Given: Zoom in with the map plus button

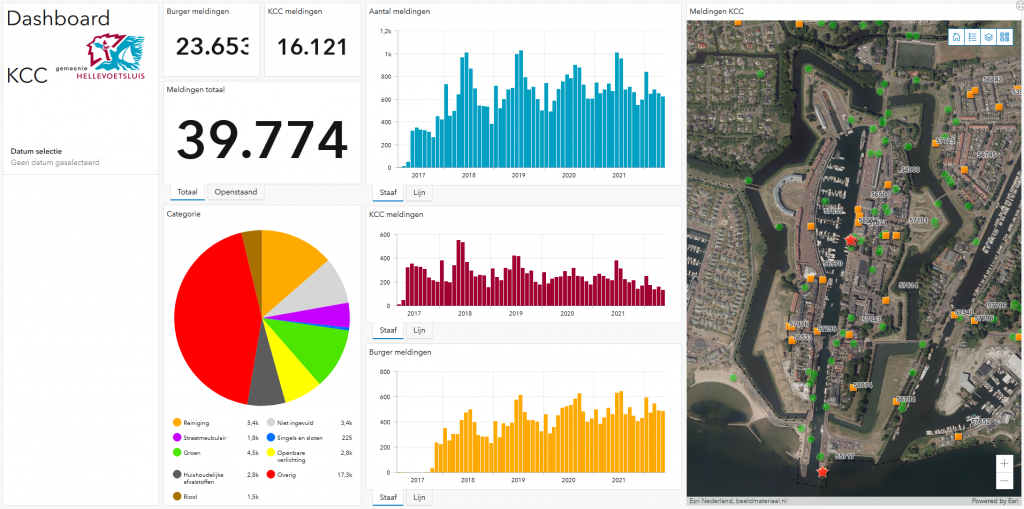Looking at the screenshot, I should (1004, 463).
